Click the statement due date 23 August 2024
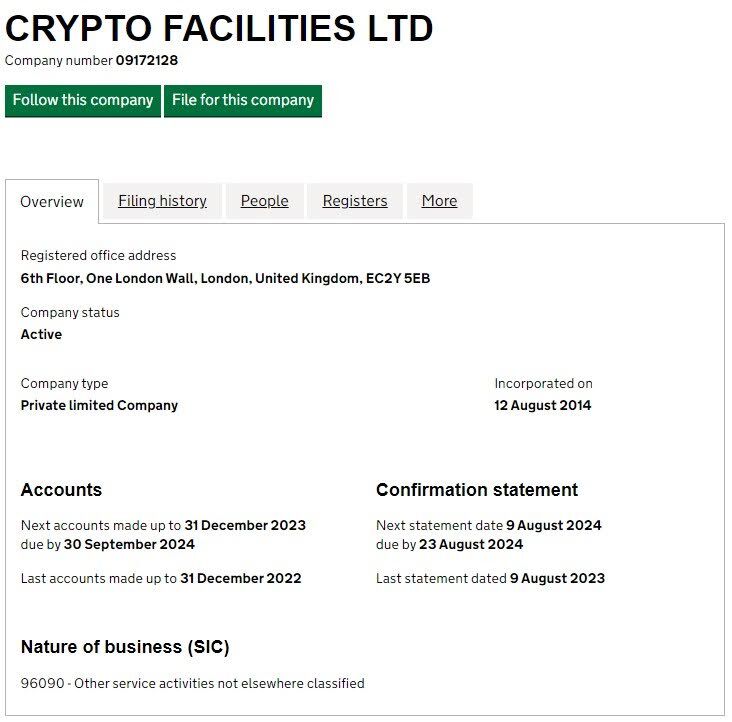 [471, 545]
